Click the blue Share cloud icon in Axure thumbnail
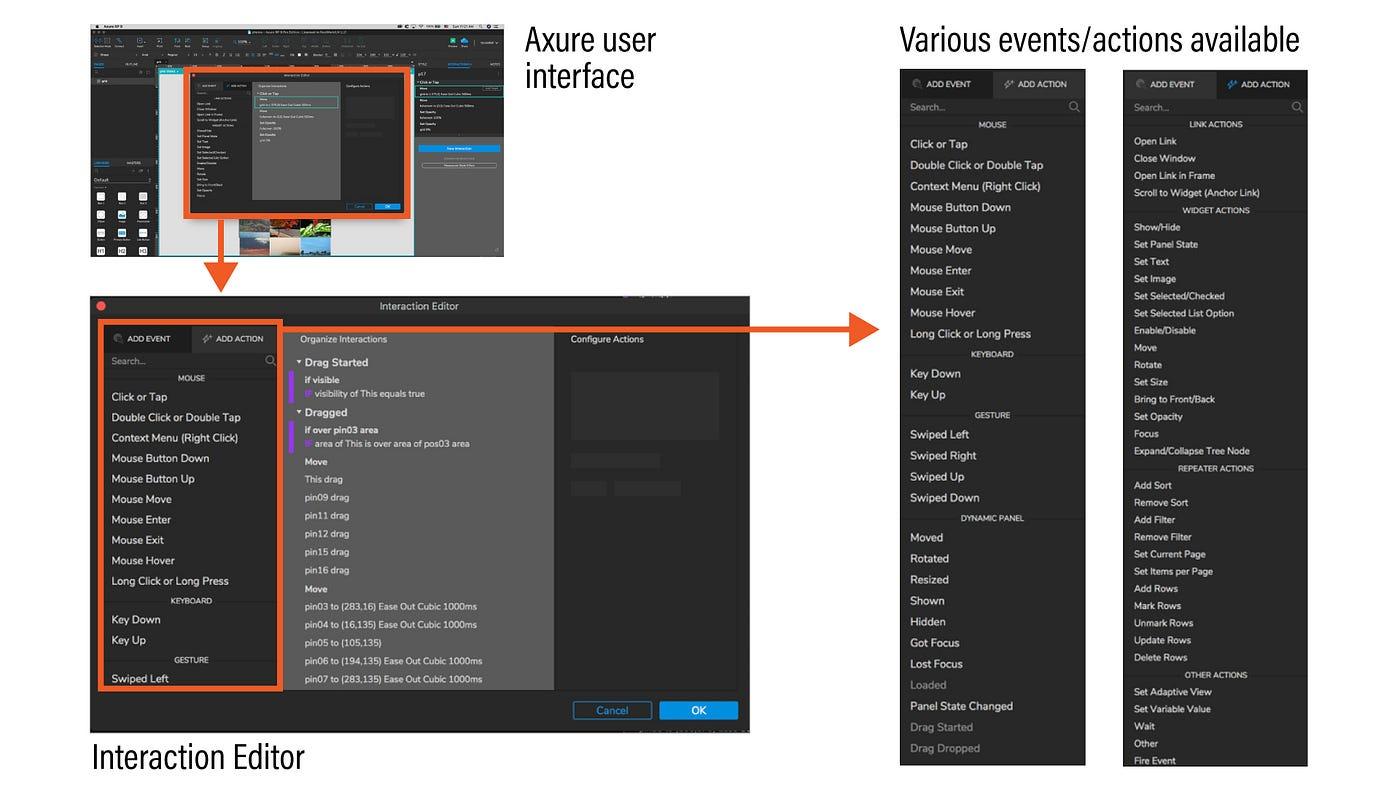The width and height of the screenshot is (1400, 788). point(464,41)
